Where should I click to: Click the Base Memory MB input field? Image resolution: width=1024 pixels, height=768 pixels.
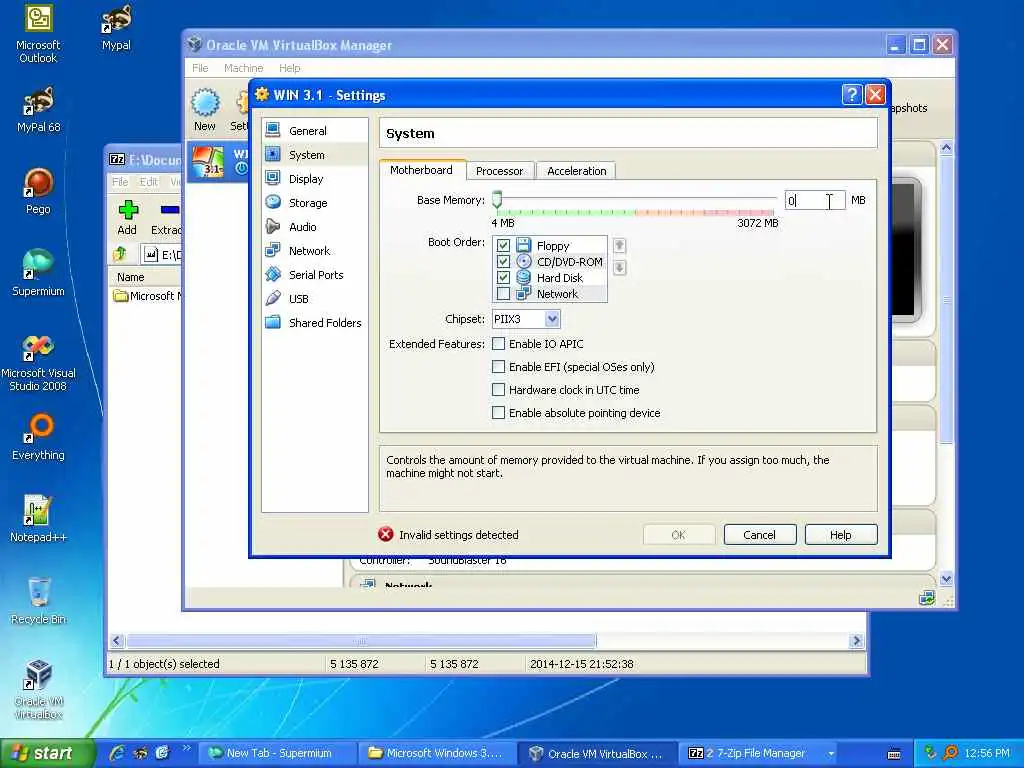[814, 200]
